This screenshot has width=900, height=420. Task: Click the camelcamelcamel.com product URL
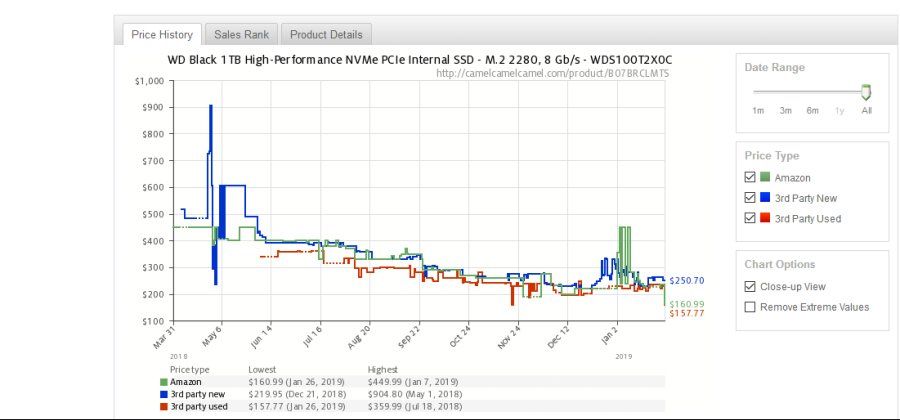click(x=552, y=73)
